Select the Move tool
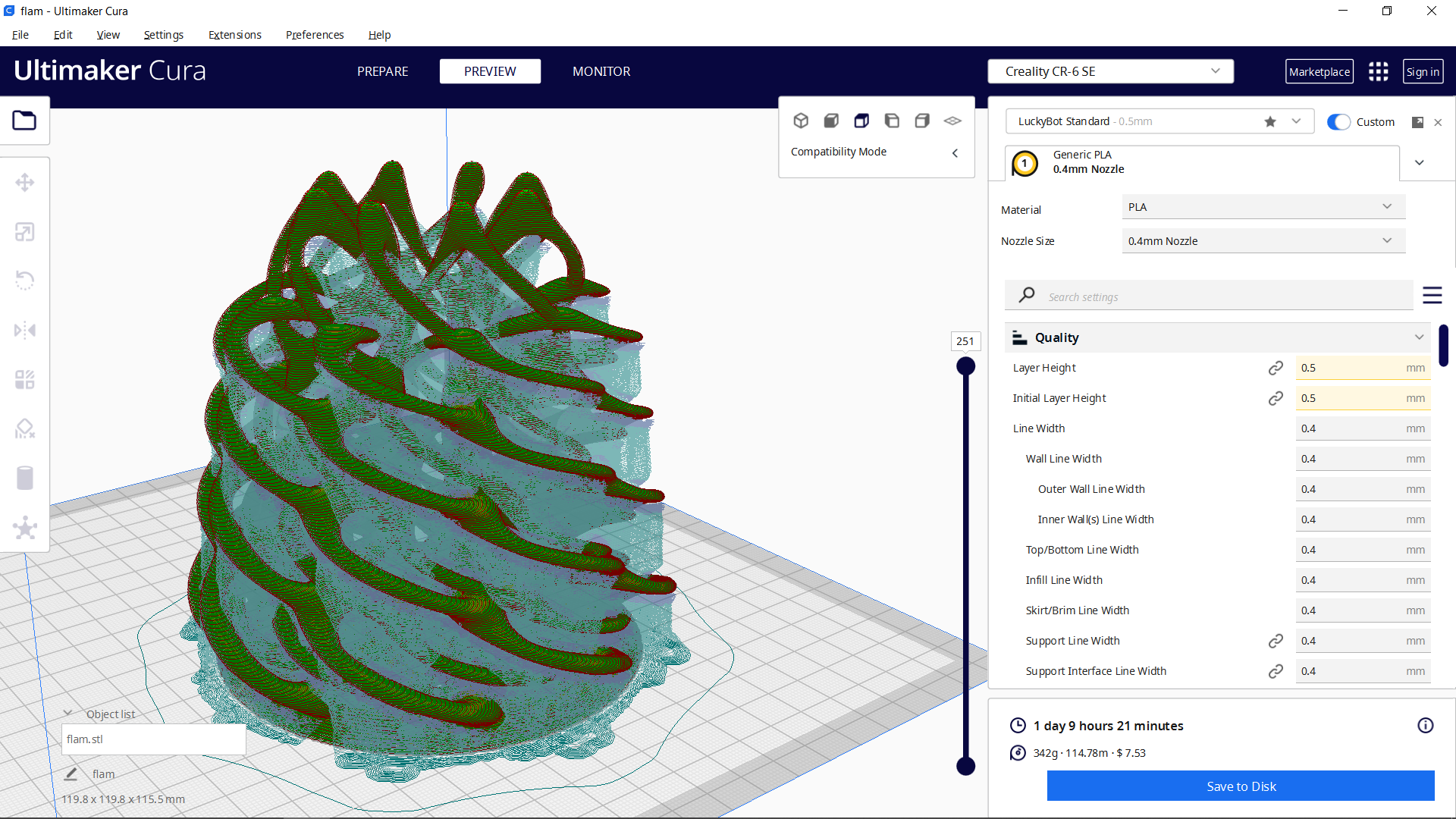The width and height of the screenshot is (1456, 819). coord(25,182)
